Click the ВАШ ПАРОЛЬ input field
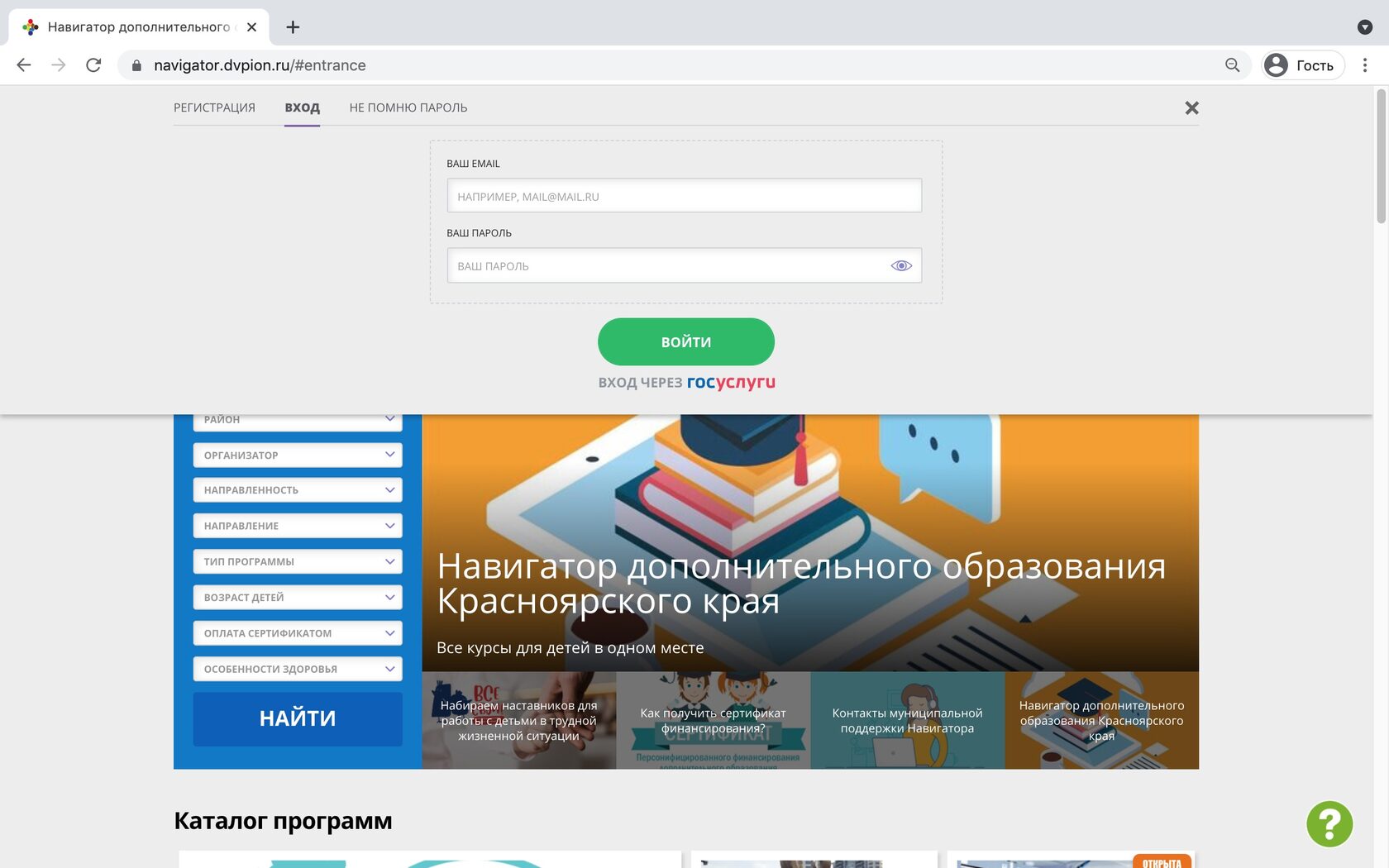This screenshot has width=1389, height=868. (685, 265)
